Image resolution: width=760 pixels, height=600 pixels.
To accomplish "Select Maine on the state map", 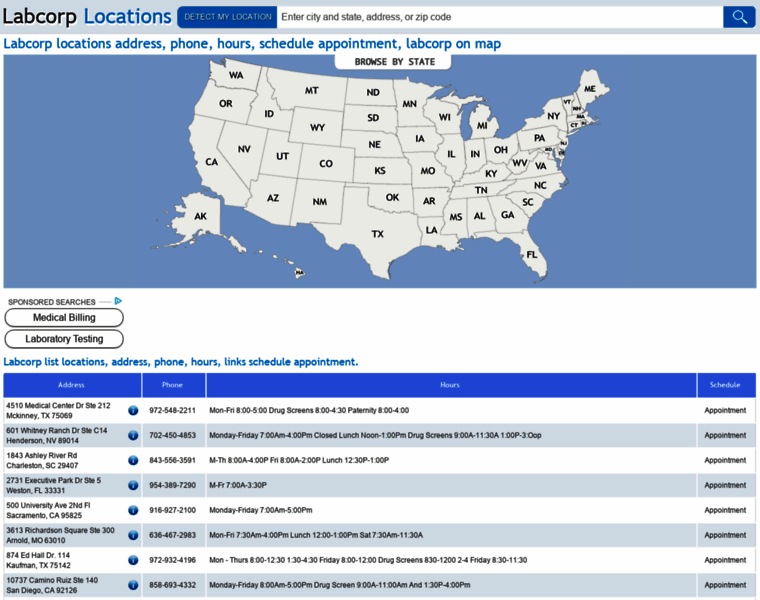I will coord(589,89).
